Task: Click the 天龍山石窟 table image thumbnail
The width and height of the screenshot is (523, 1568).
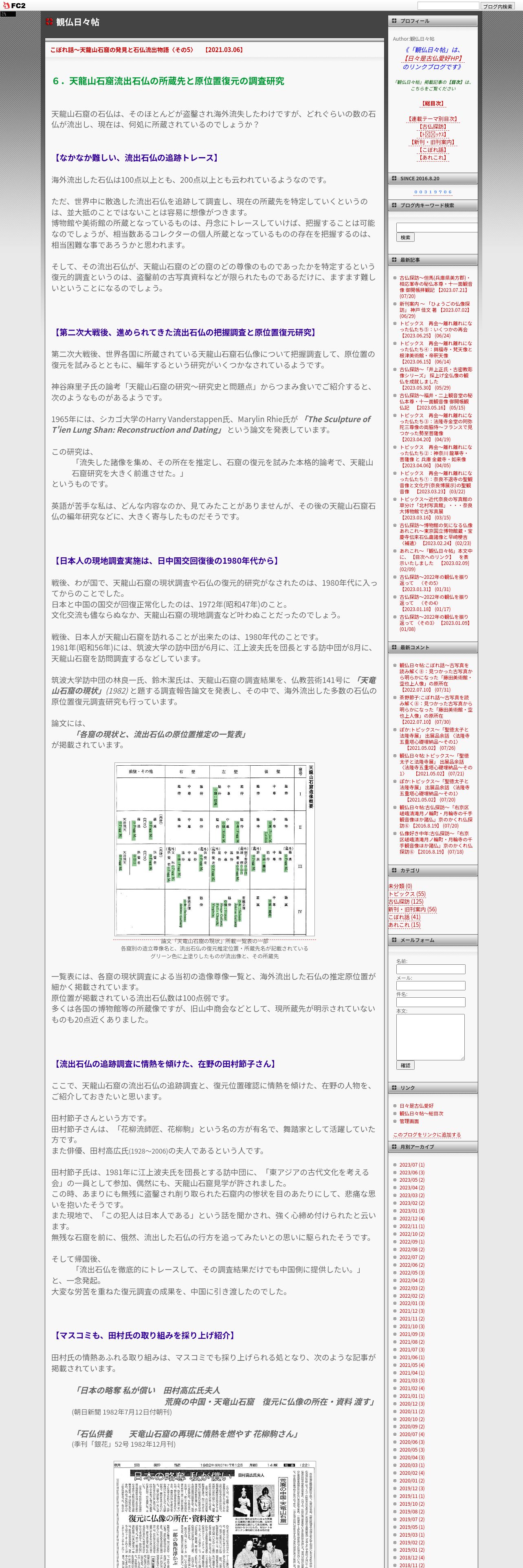Action: 214,849
